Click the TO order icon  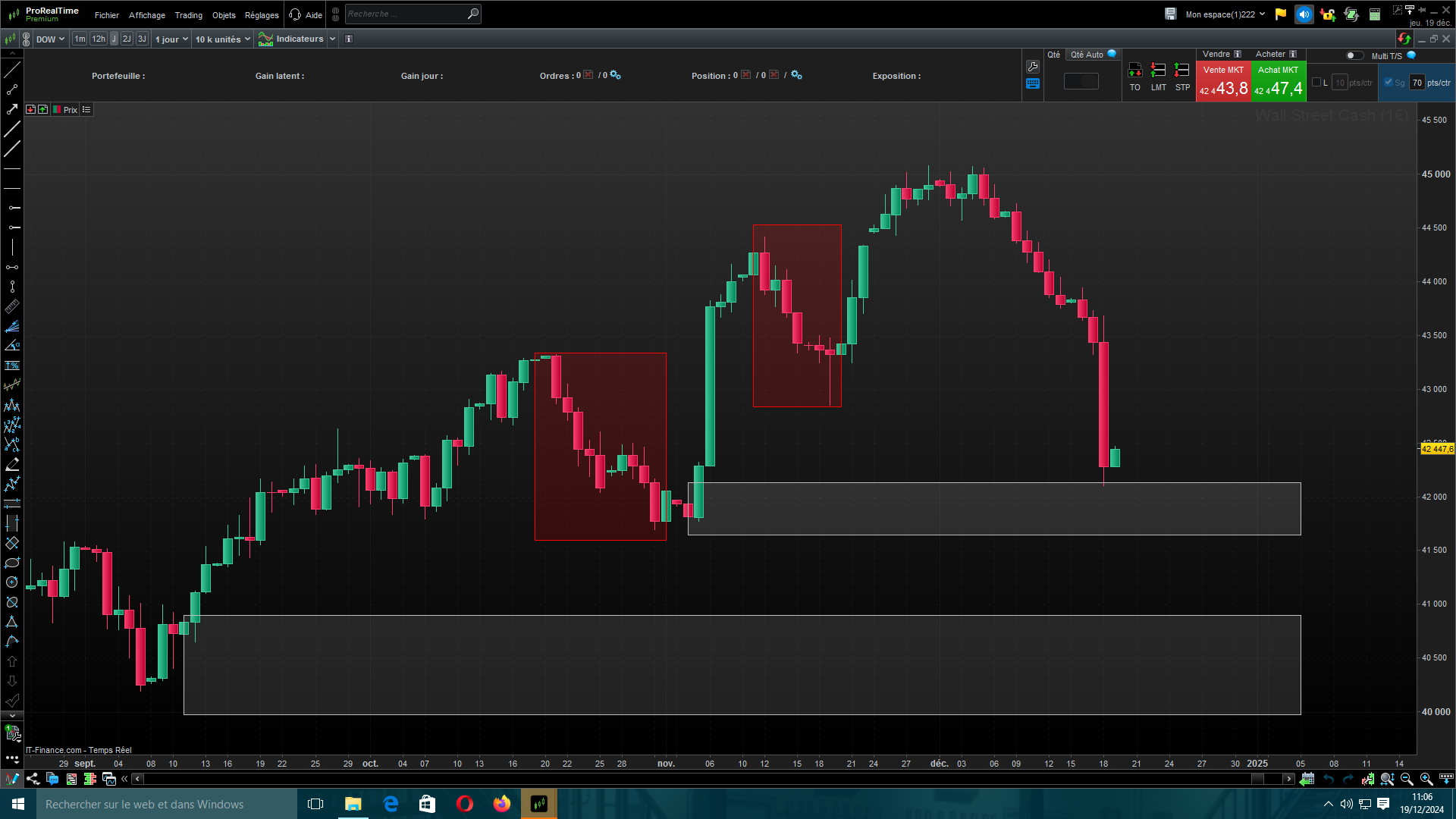(1134, 71)
